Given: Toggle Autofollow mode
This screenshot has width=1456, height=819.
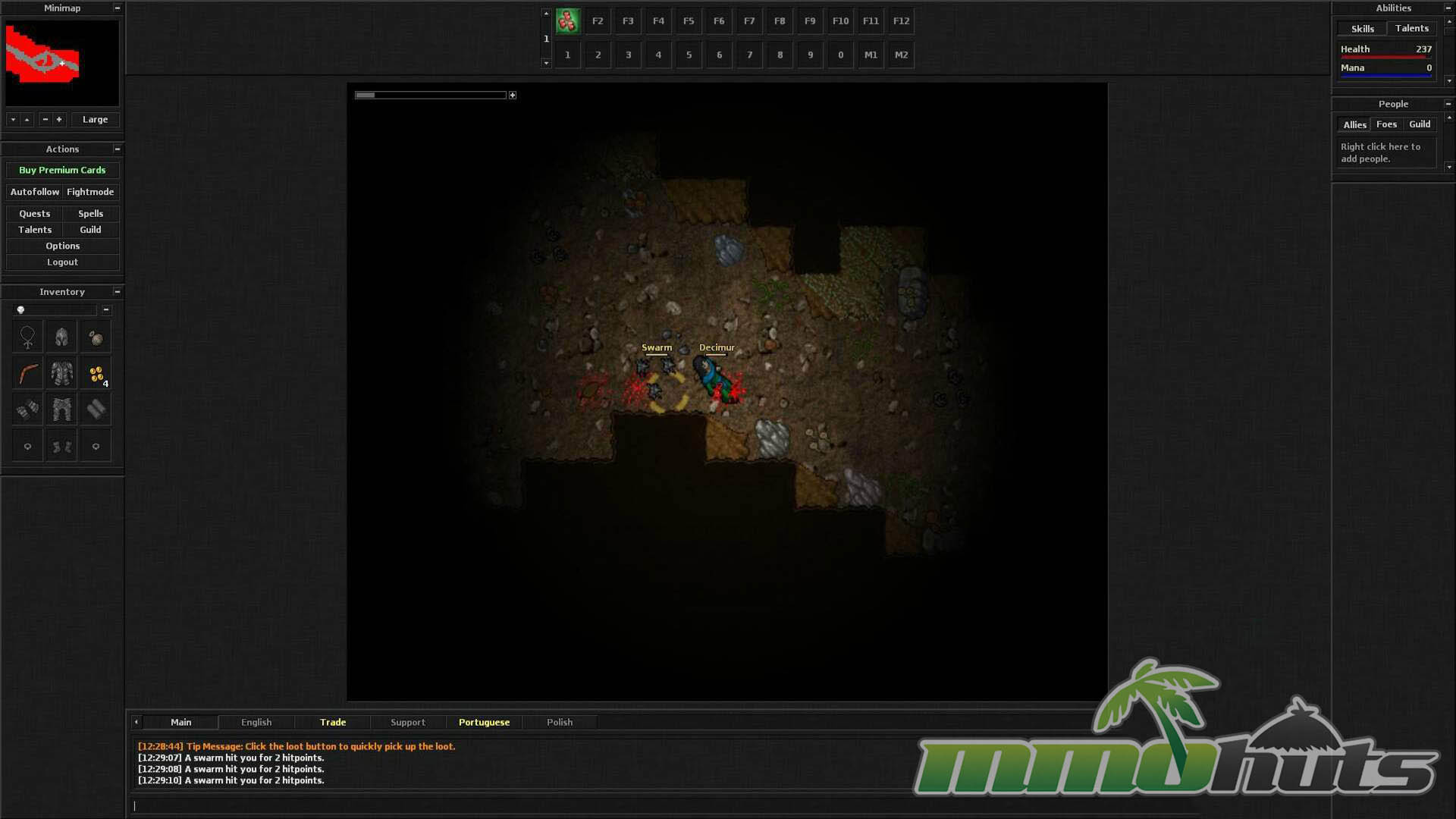Looking at the screenshot, I should pos(35,192).
